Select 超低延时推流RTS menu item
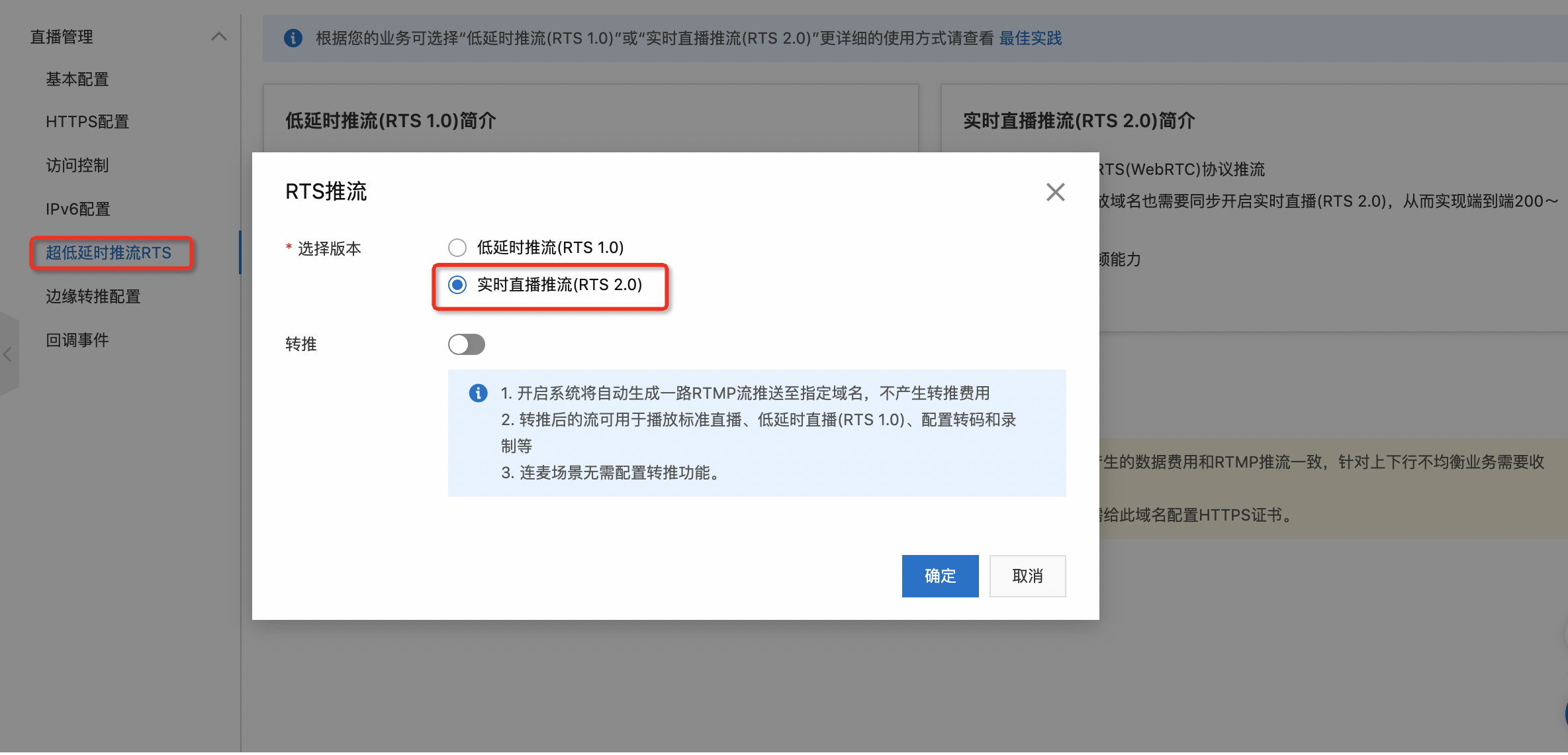Viewport: 1568px width, 755px height. [109, 253]
